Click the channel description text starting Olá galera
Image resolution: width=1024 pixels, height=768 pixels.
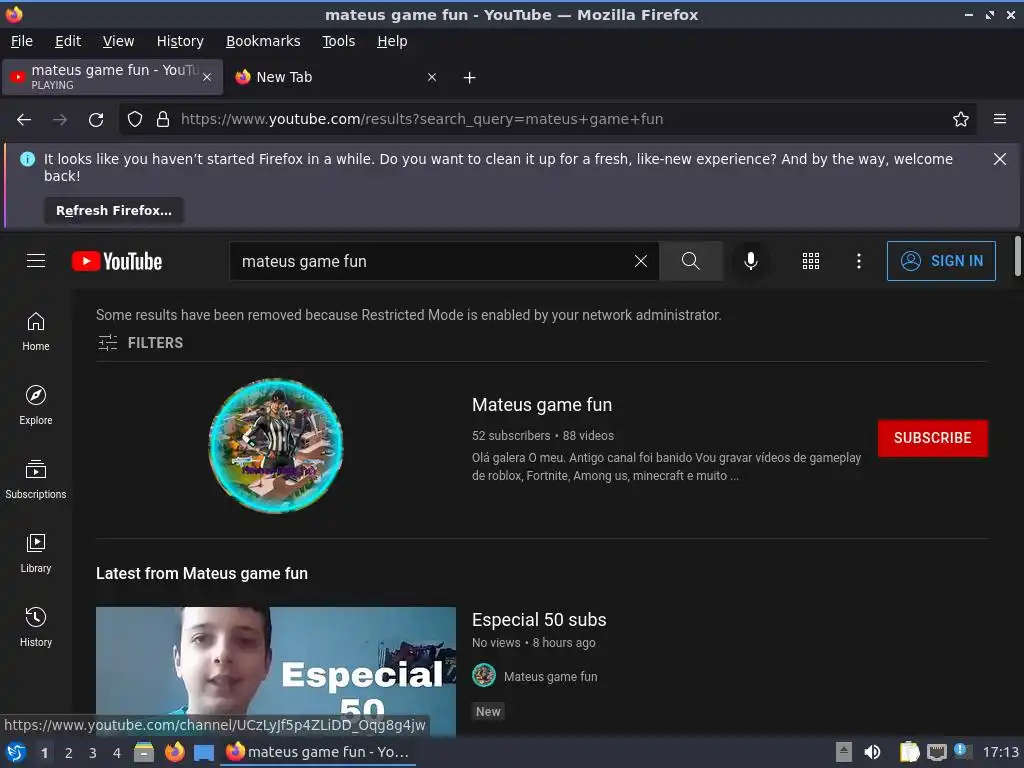coord(666,466)
